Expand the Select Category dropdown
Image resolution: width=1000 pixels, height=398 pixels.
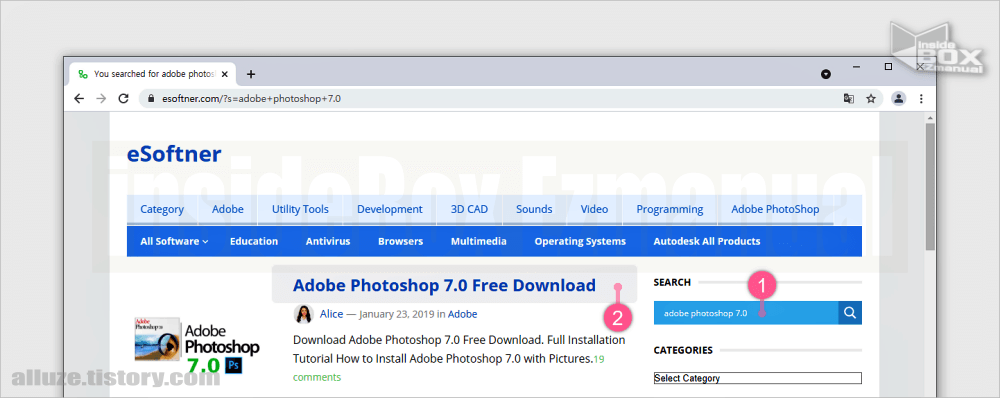pos(758,378)
